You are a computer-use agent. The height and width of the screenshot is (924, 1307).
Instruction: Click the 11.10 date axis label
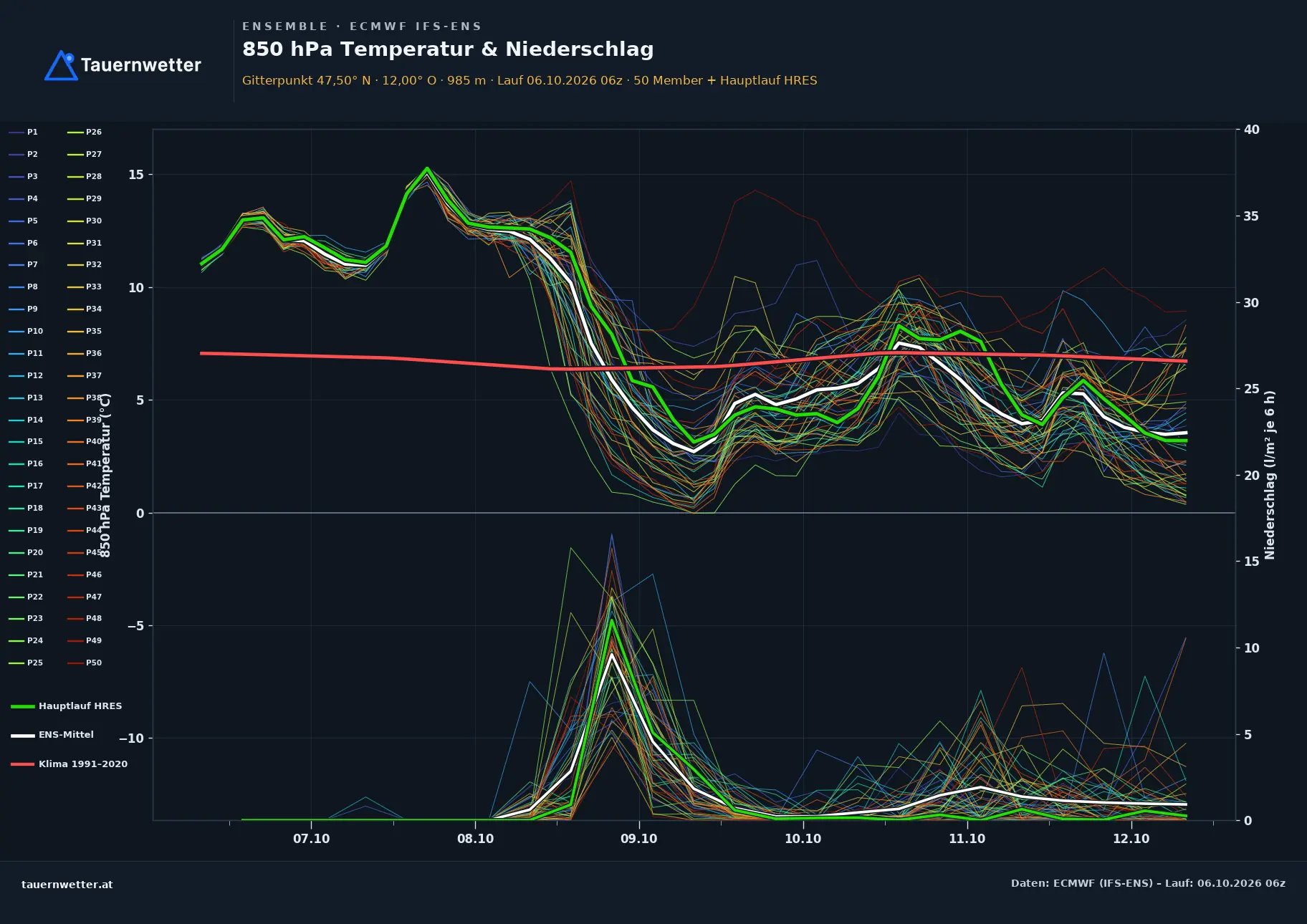(x=967, y=839)
